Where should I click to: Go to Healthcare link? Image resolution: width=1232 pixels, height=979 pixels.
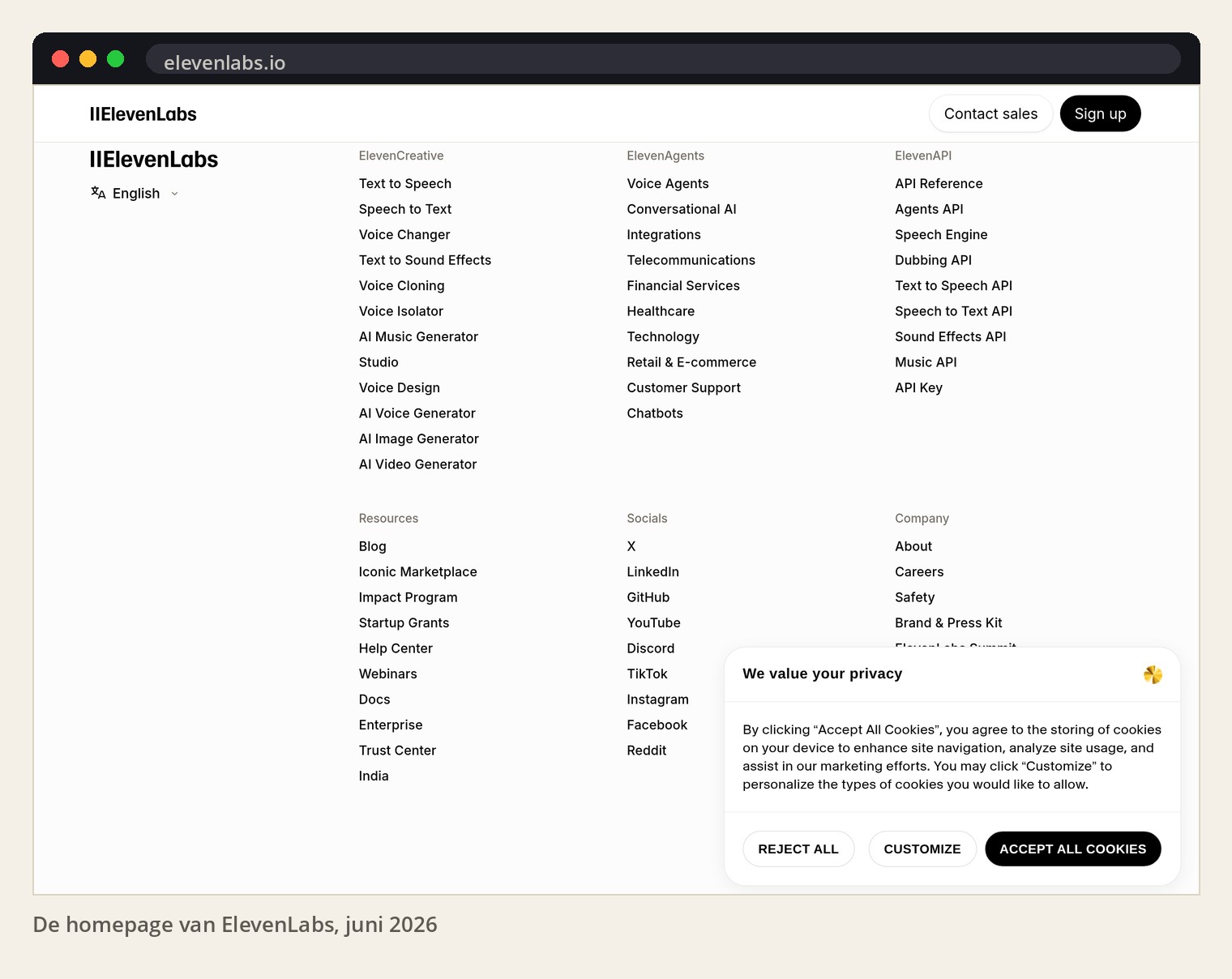(661, 311)
